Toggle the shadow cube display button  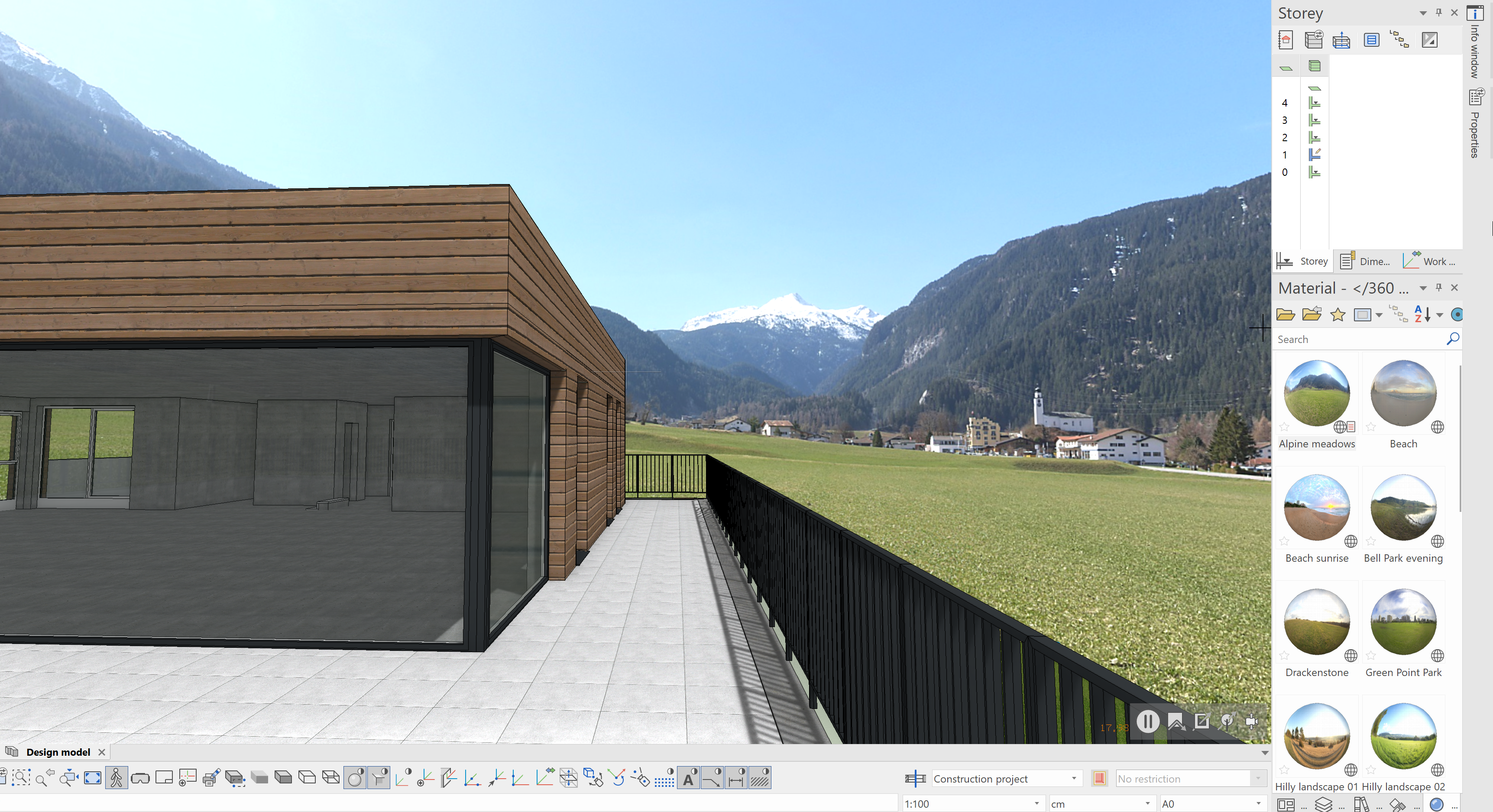click(x=379, y=778)
